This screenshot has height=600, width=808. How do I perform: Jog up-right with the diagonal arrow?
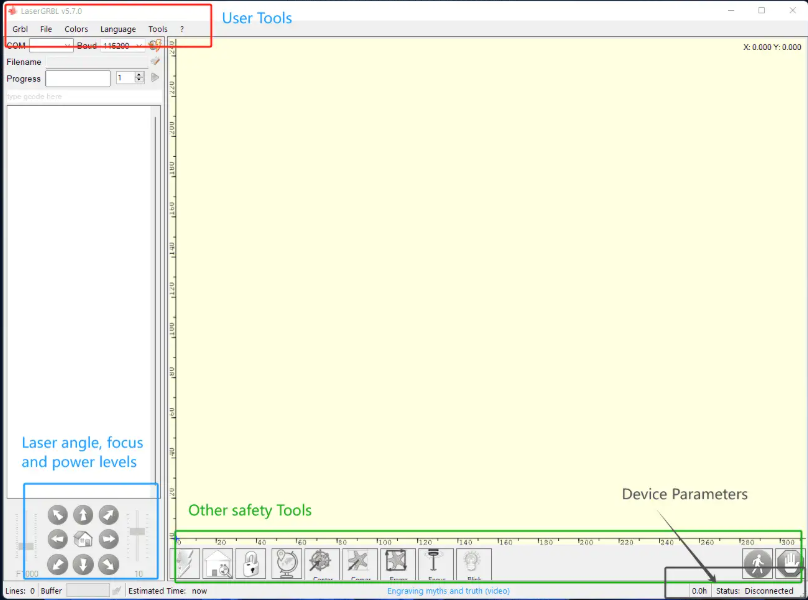click(x=109, y=514)
